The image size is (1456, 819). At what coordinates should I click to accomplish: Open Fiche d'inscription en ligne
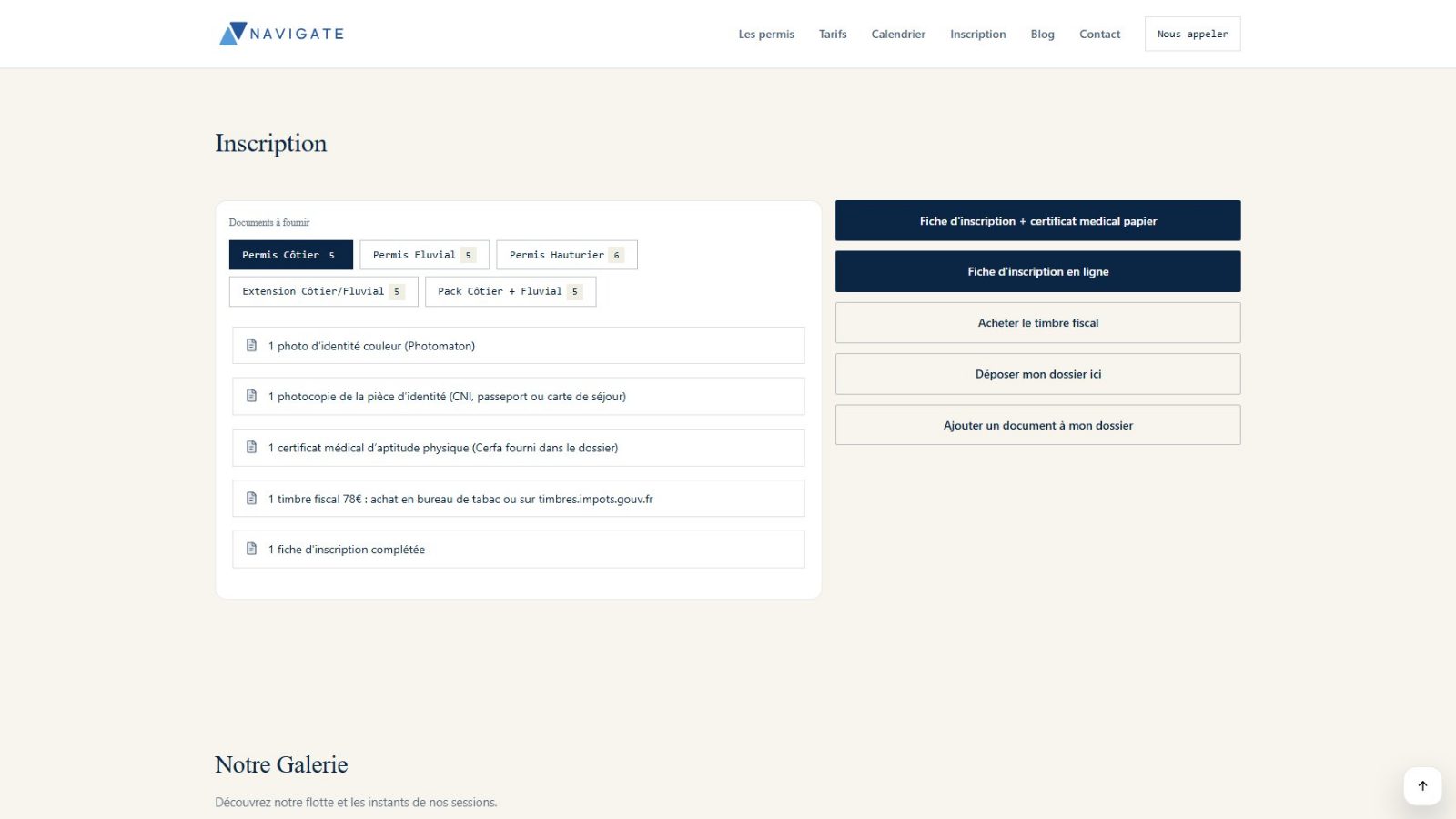tap(1038, 271)
